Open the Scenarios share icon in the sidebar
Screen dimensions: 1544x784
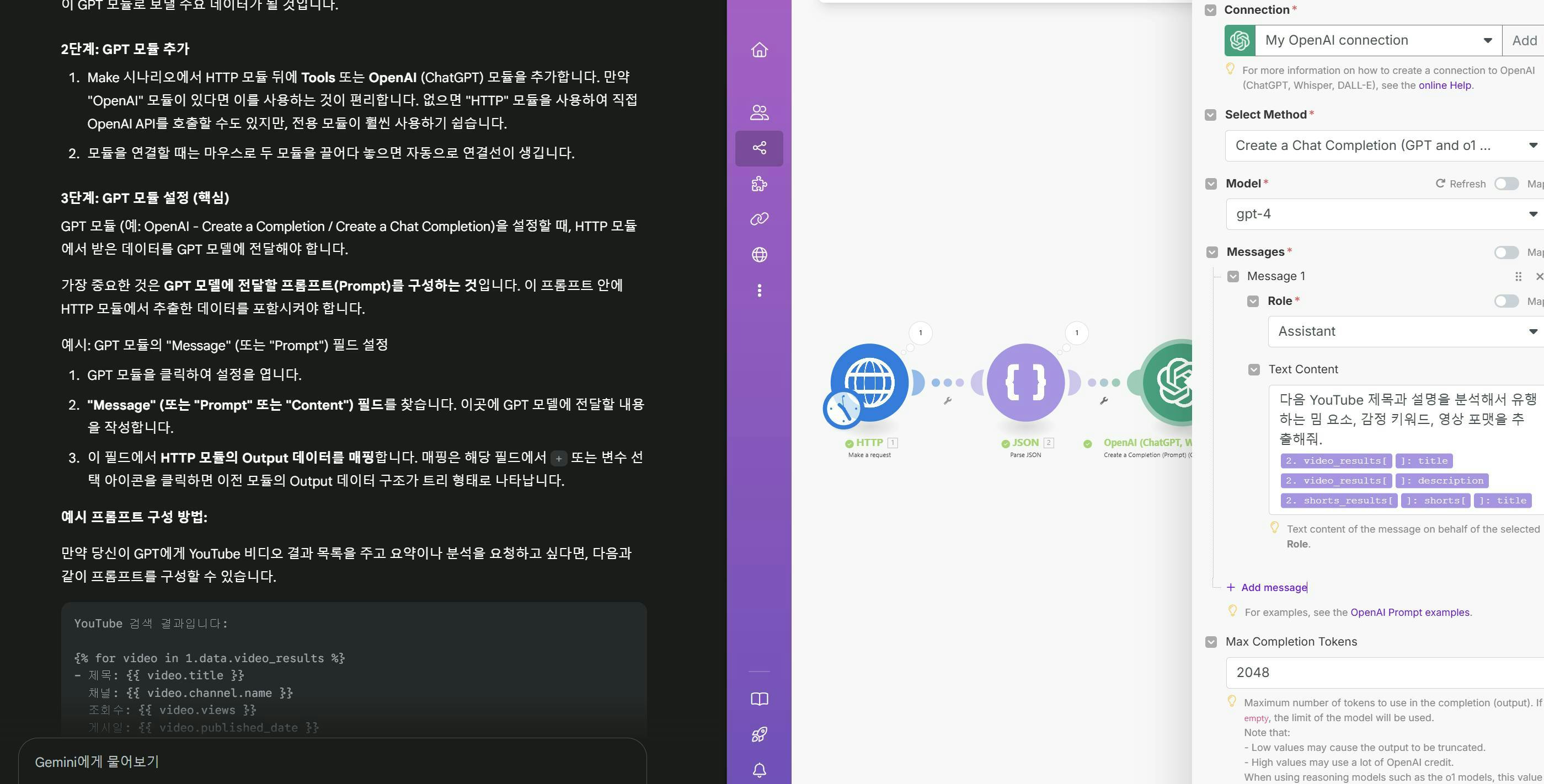point(759,148)
